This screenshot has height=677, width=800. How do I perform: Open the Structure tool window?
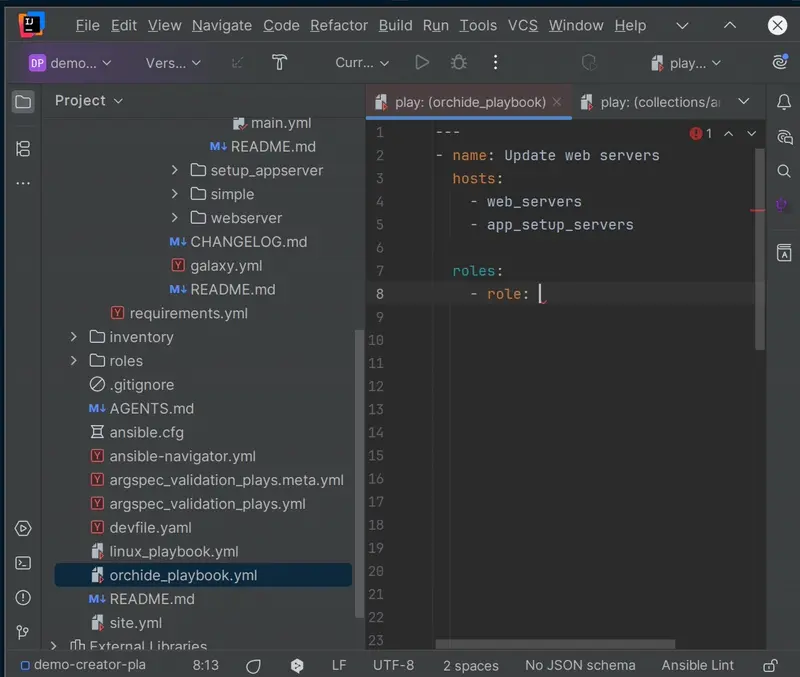23,148
